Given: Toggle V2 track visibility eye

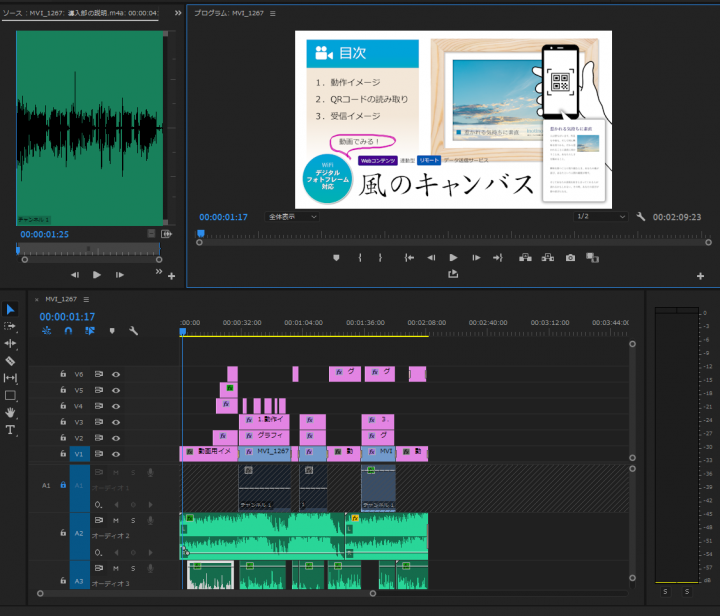Looking at the screenshot, I should pyautogui.click(x=116, y=438).
